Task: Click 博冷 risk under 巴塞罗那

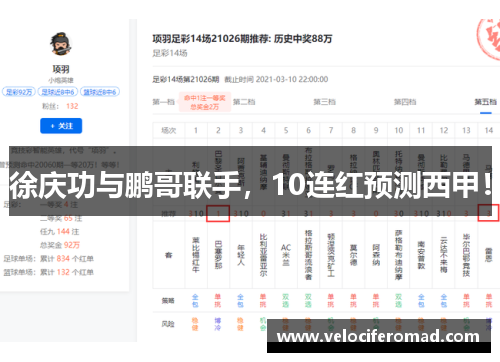Action: click(218, 324)
